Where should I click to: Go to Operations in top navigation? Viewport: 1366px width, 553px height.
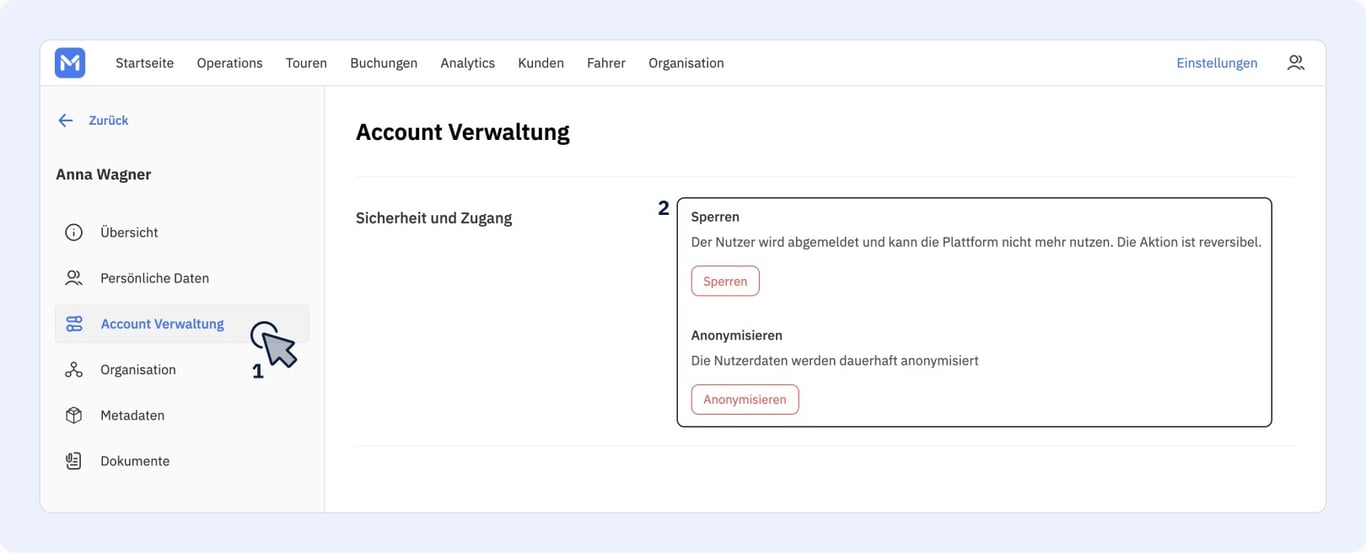pos(229,63)
